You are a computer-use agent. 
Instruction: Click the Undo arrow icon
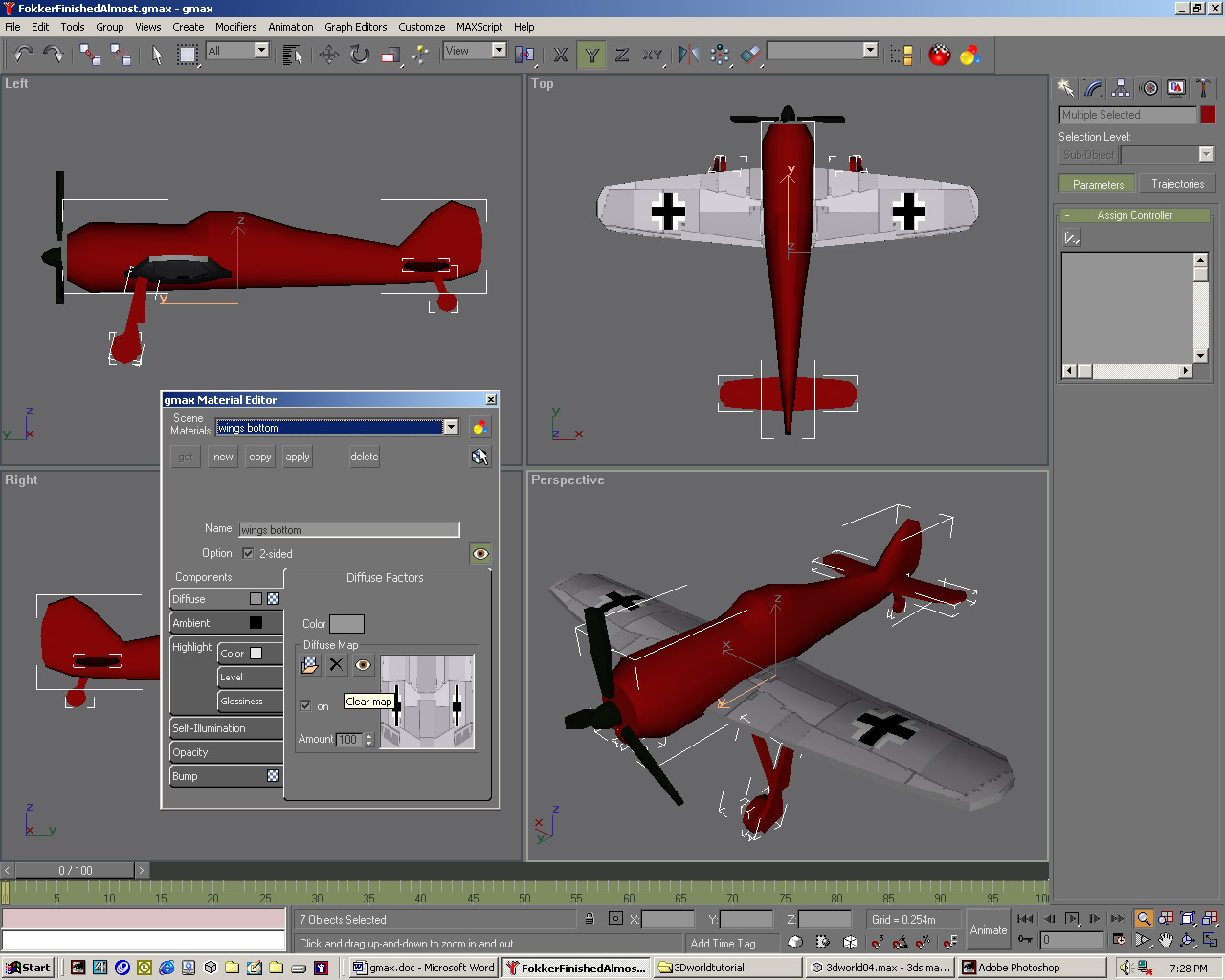point(23,55)
